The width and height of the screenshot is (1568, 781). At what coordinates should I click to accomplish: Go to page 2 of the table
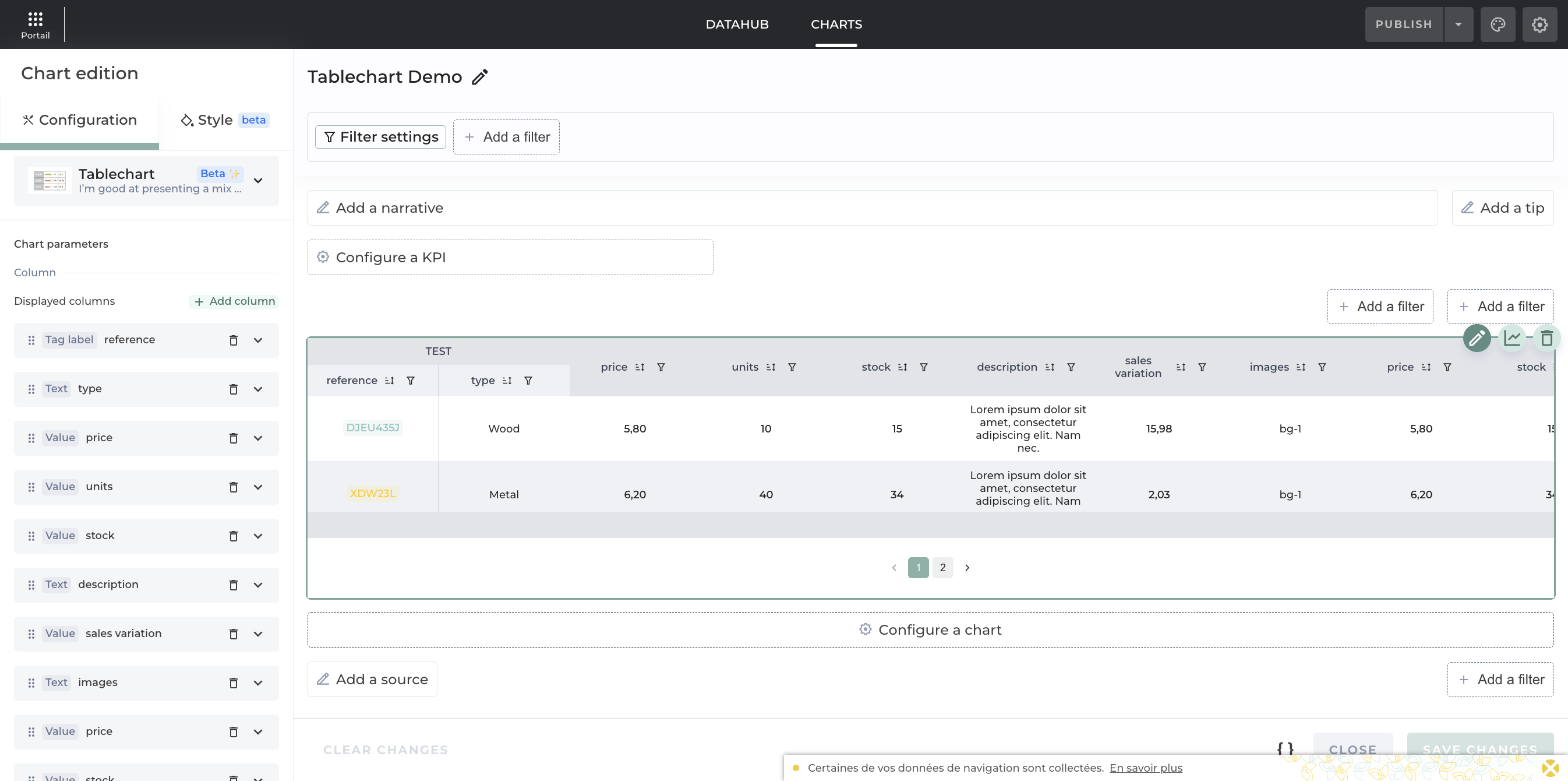[x=942, y=567]
